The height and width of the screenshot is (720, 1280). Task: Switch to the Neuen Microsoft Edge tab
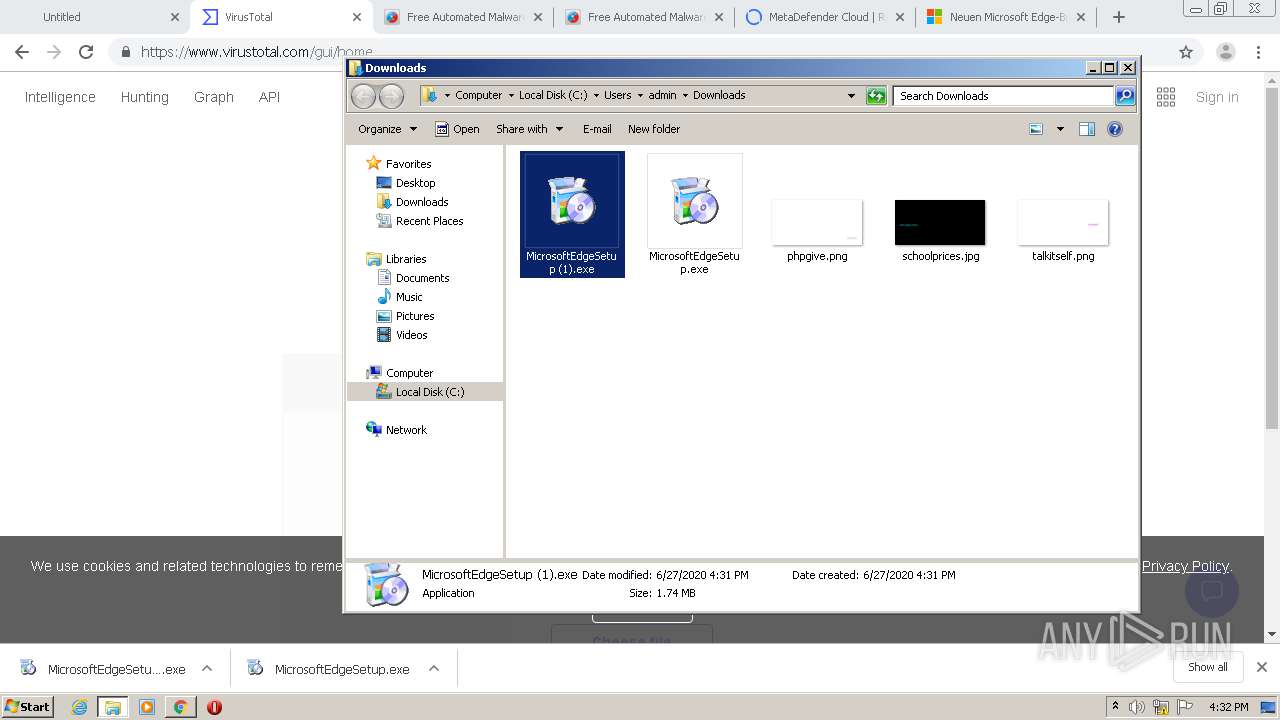click(1005, 17)
